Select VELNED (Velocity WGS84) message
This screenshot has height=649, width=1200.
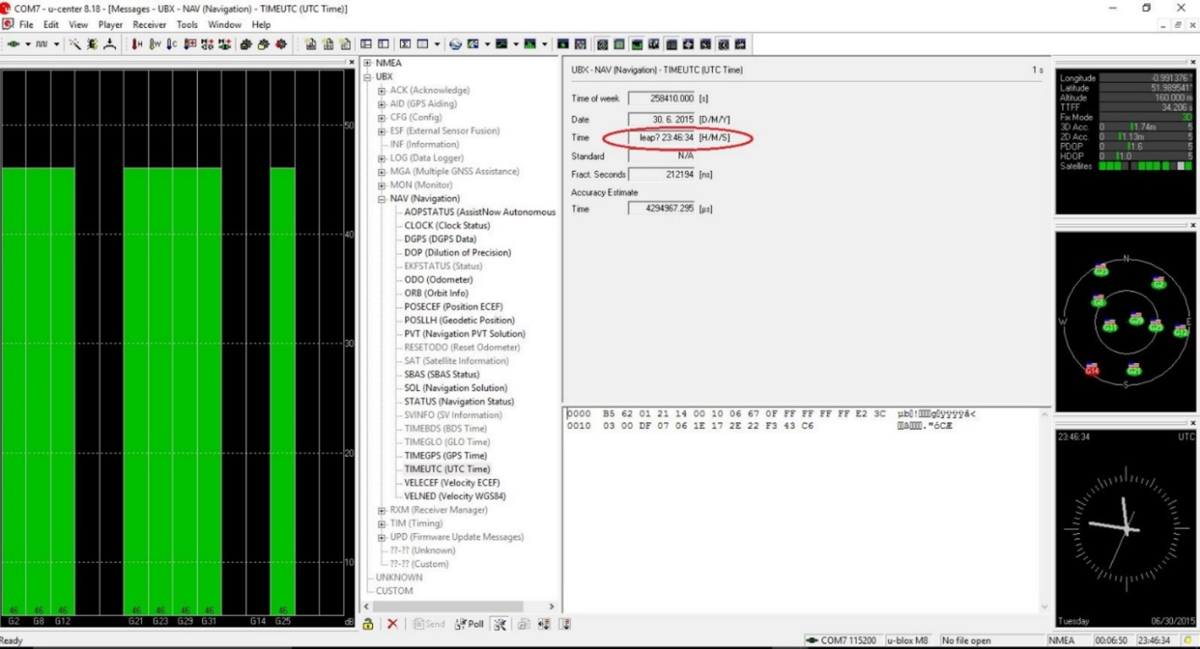[x=455, y=496]
